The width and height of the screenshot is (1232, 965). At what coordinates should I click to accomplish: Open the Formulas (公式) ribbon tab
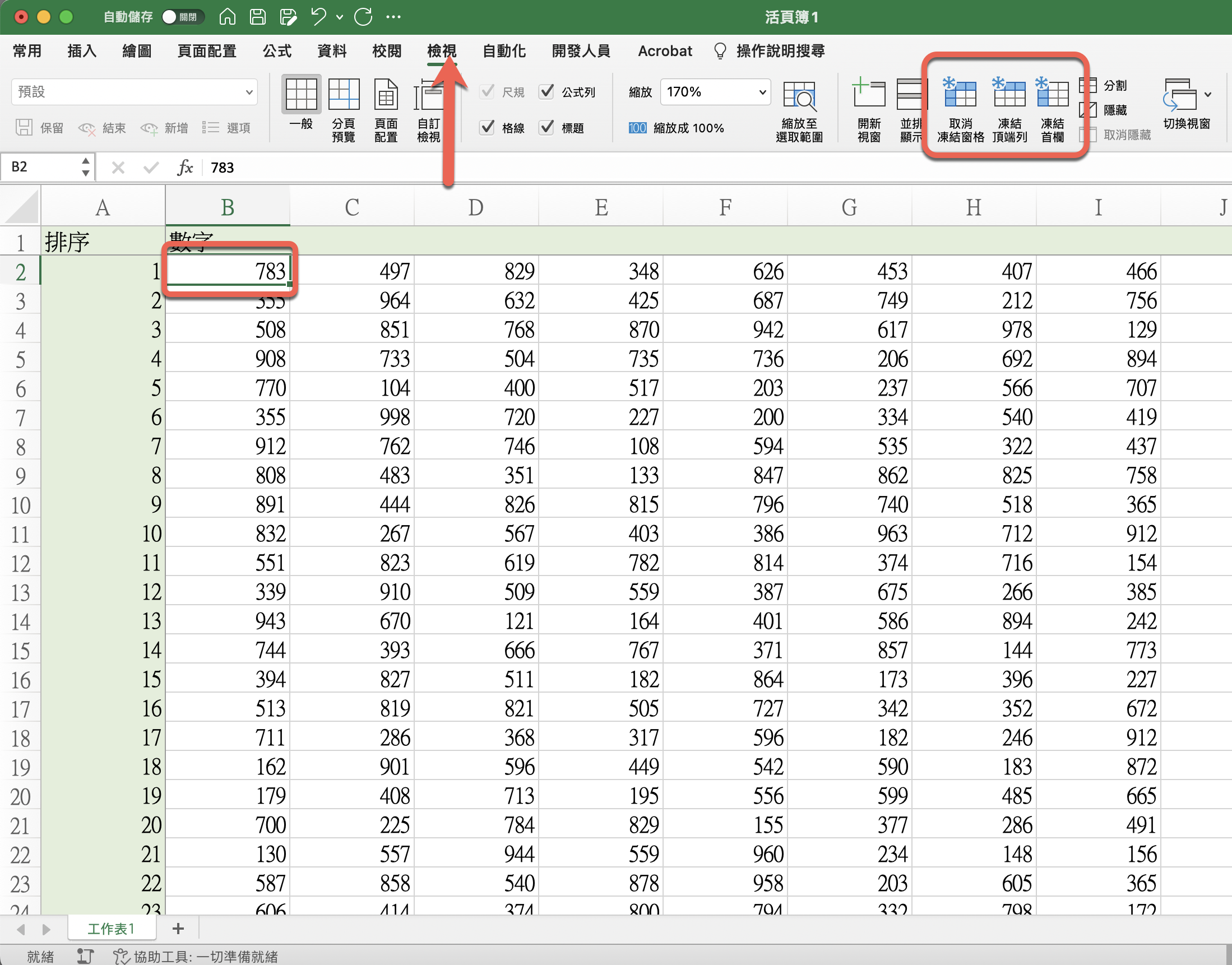277,51
